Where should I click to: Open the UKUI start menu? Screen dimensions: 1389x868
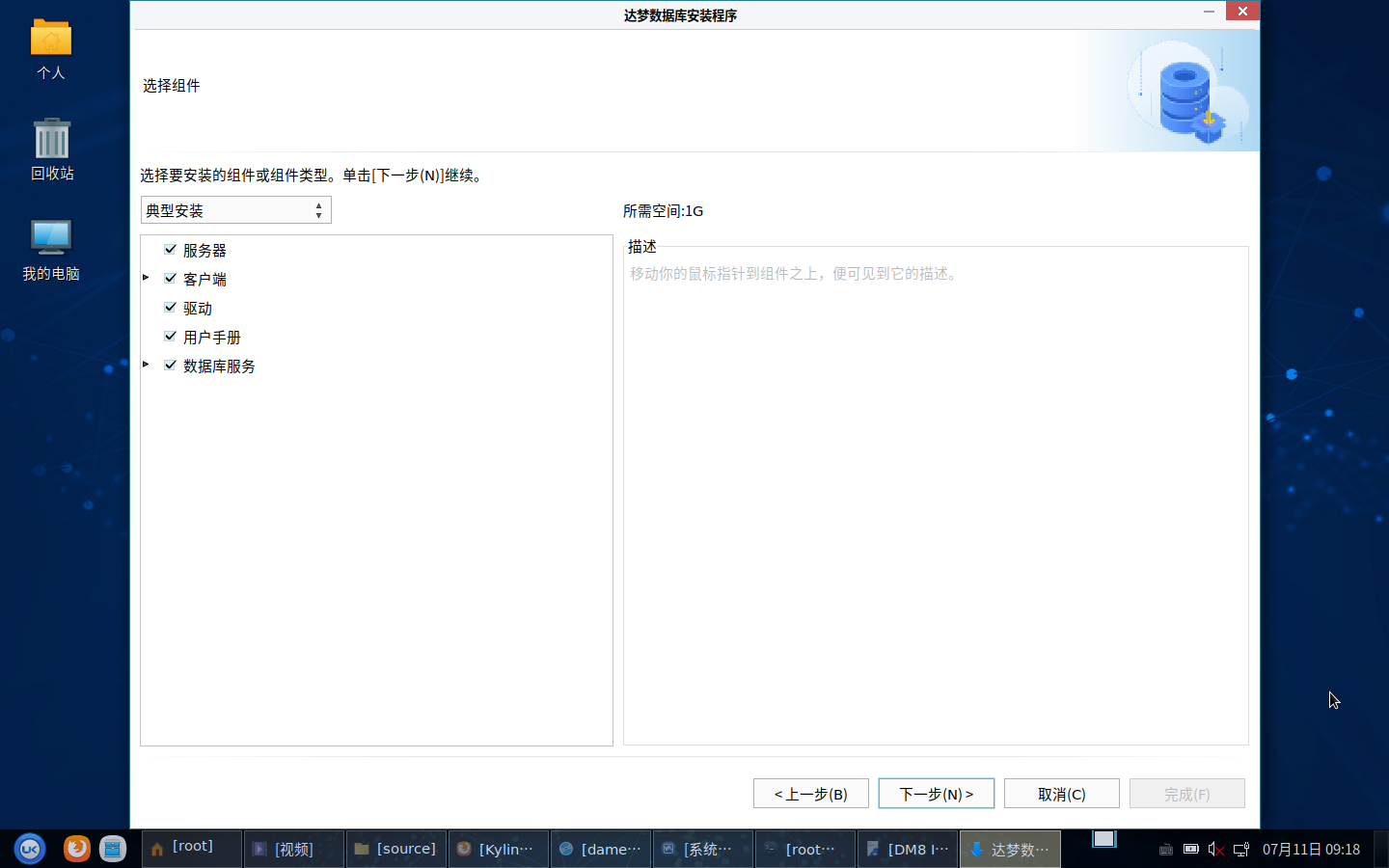point(30,849)
